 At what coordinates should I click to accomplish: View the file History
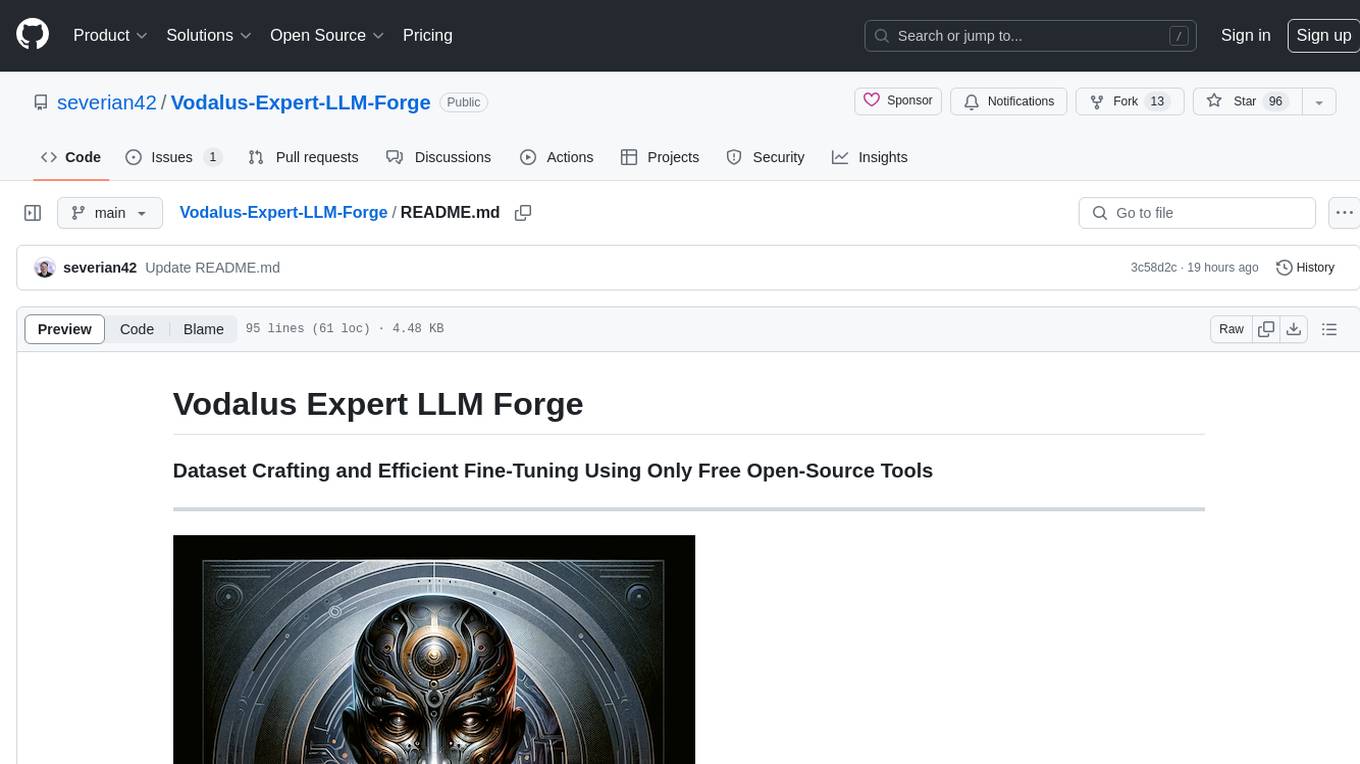click(1305, 268)
